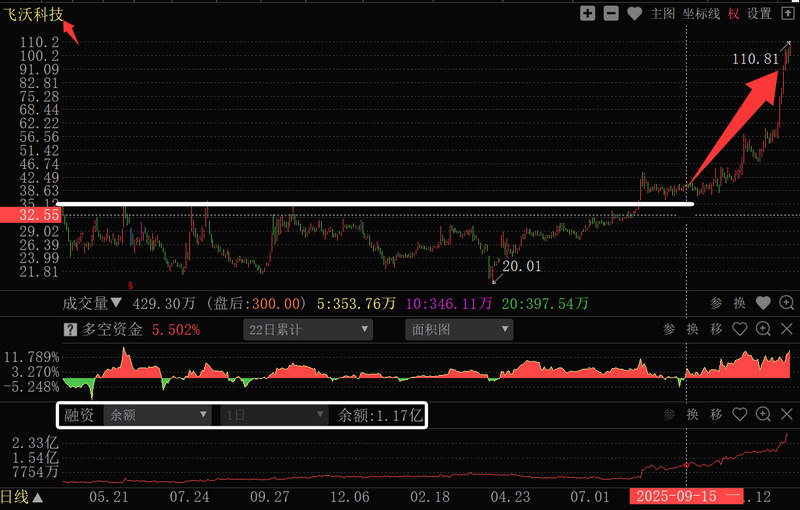Toggle the heart in the 成交量 panel

pos(763,303)
